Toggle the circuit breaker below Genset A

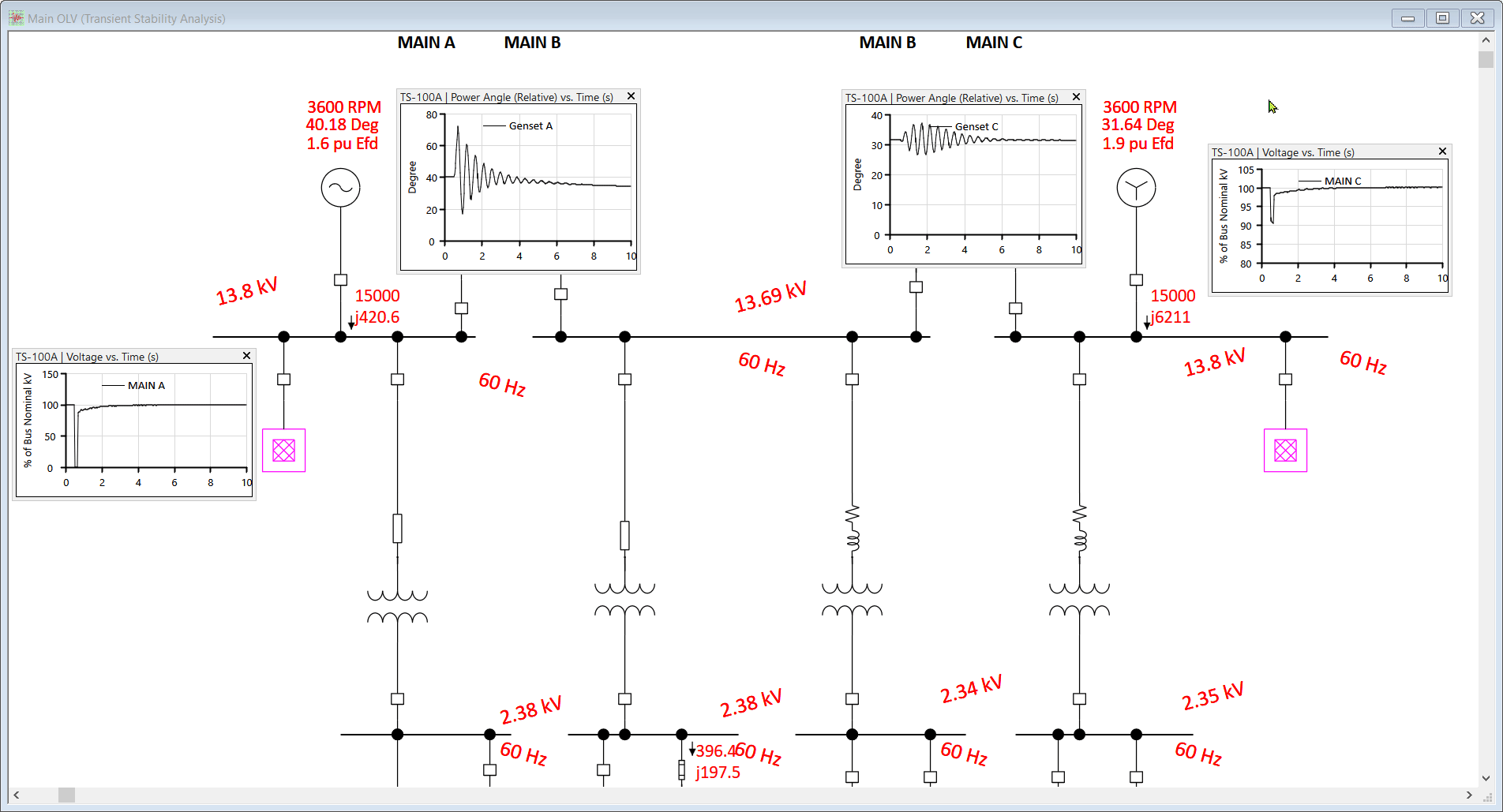point(340,280)
